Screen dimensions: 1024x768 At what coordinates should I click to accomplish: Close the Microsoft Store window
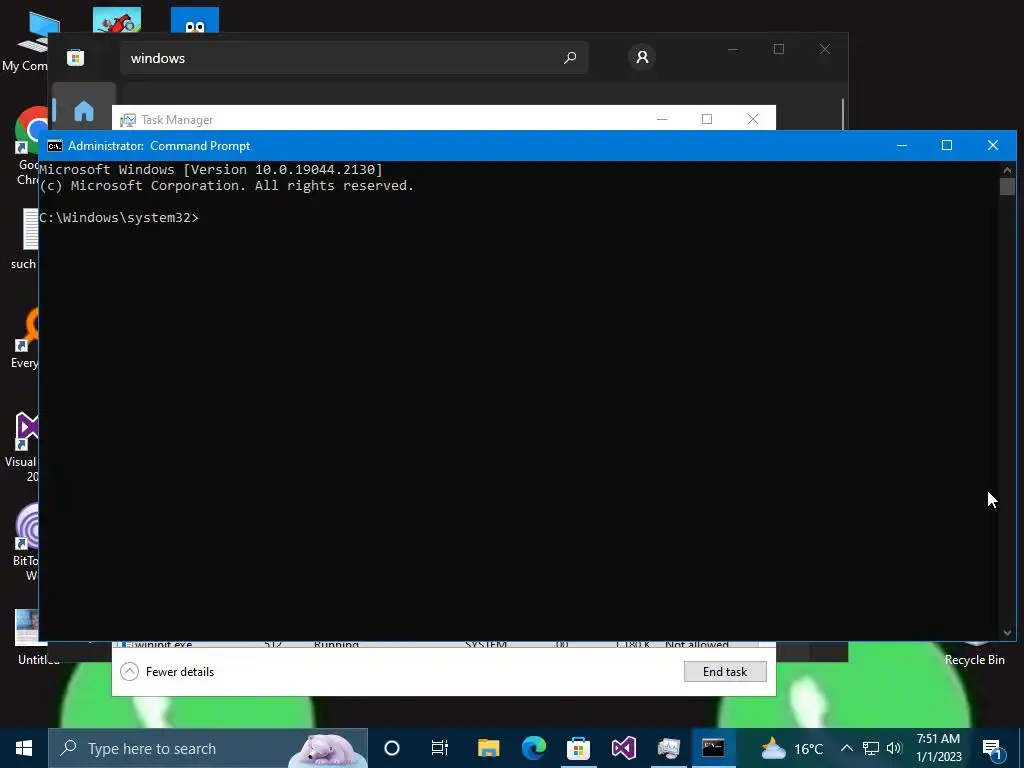tap(825, 50)
